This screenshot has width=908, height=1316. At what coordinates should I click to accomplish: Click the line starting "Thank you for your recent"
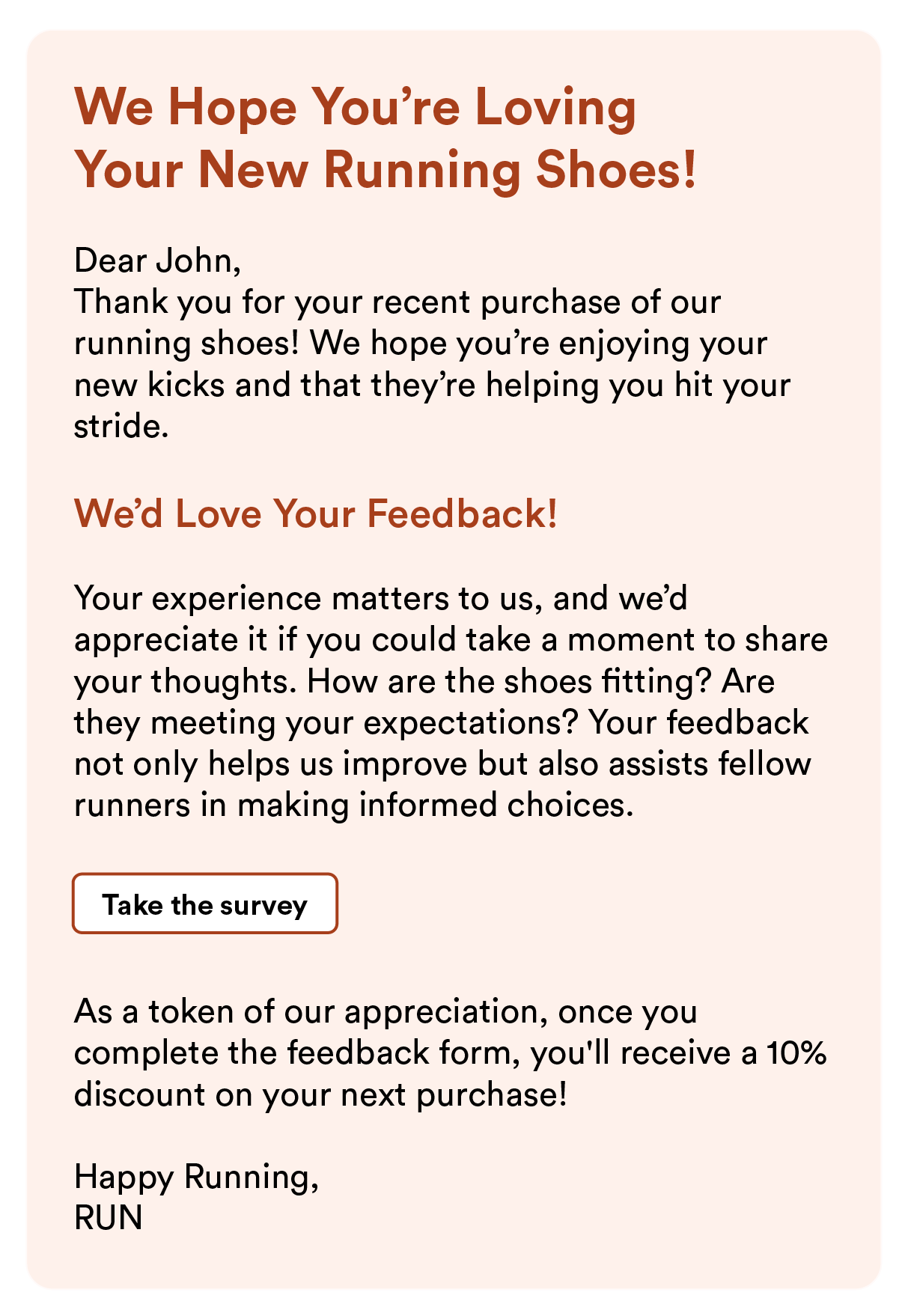point(397,302)
